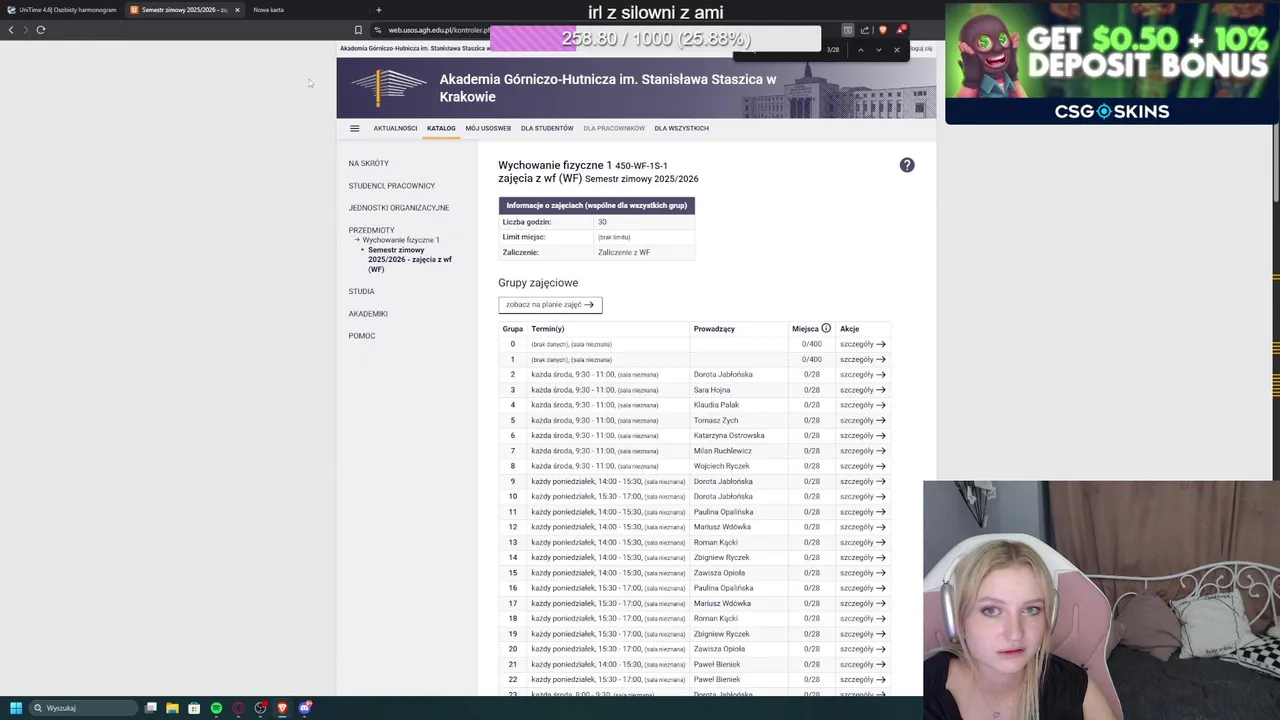Click the Brave browser icon on the taskbar
Screen dimensions: 1280x720
[x=282, y=708]
